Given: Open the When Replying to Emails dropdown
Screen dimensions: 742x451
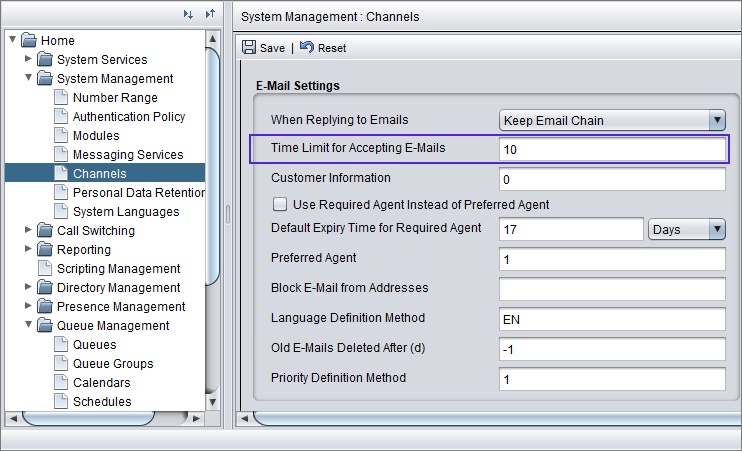Looking at the screenshot, I should pos(716,121).
